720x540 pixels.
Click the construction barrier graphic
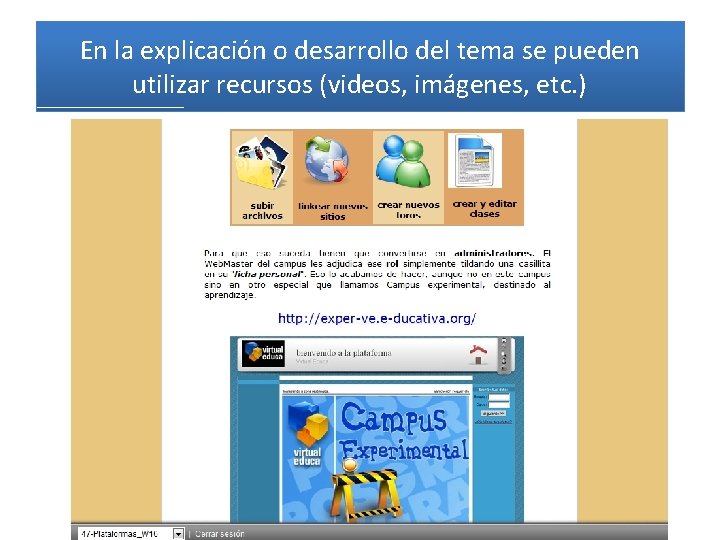(365, 492)
